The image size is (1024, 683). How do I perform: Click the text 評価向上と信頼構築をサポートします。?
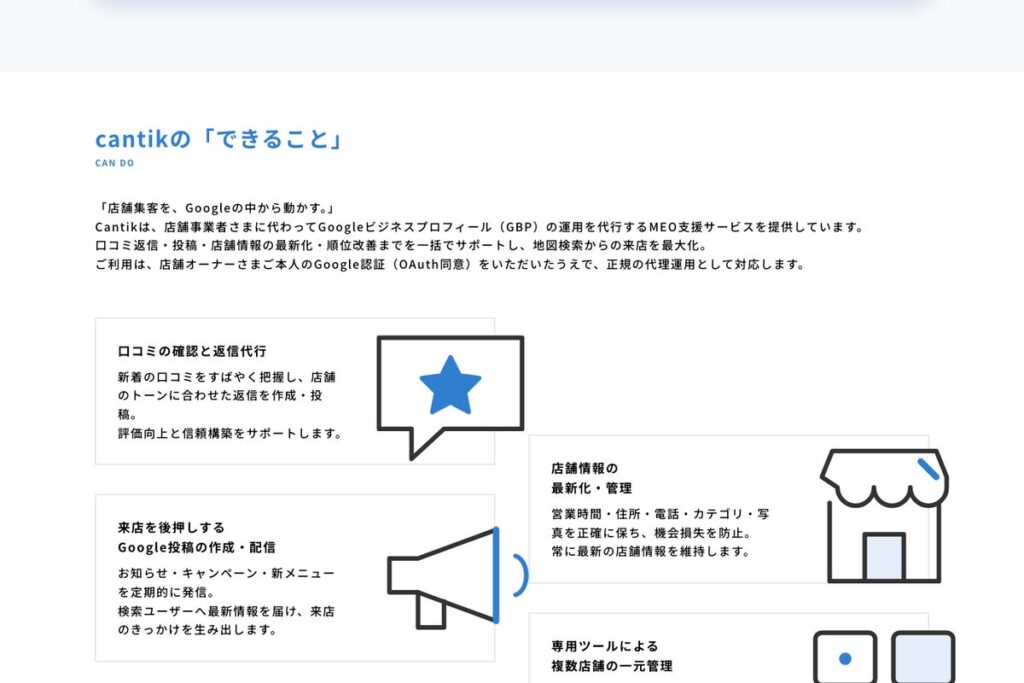pyautogui.click(x=230, y=434)
